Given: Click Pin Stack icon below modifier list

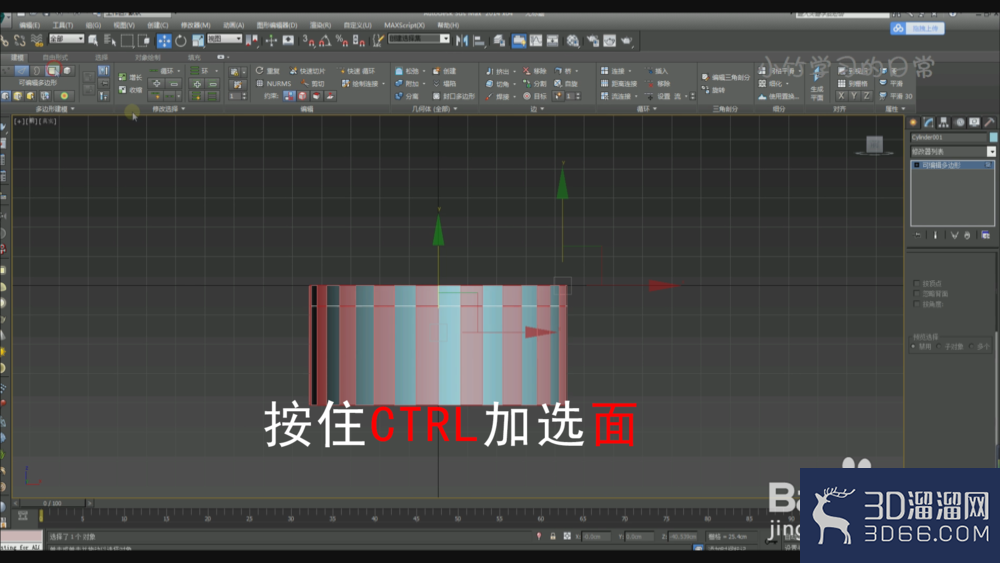Looking at the screenshot, I should coord(918,235).
